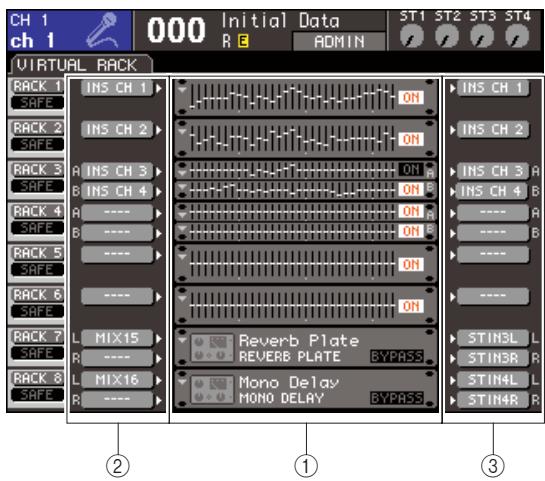Open output patch INS CH 4 for Rack 3B

(493, 191)
